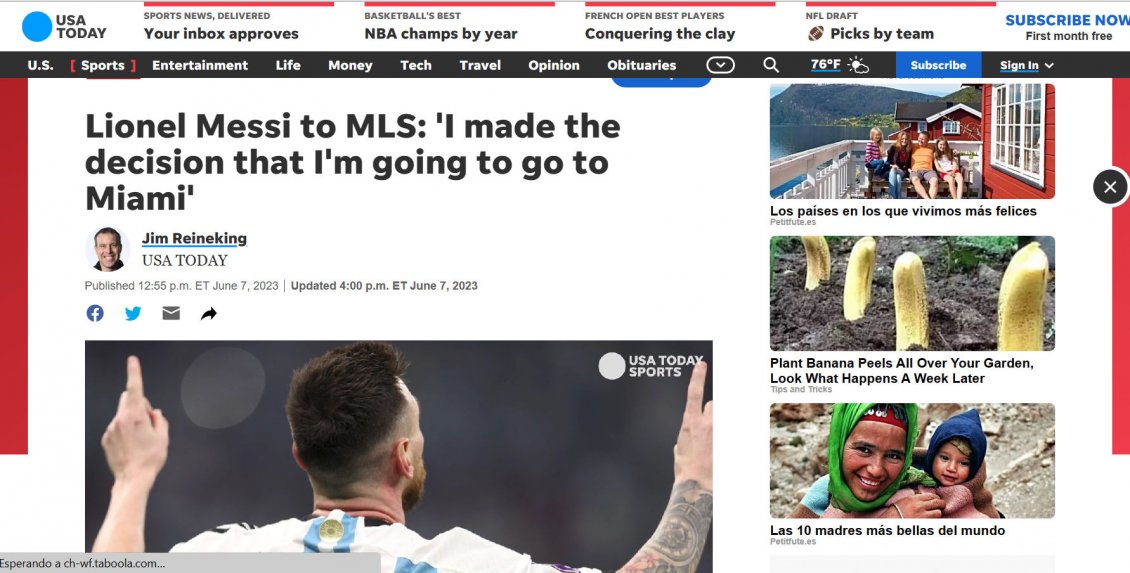Go to the Entertainment section

coord(200,65)
